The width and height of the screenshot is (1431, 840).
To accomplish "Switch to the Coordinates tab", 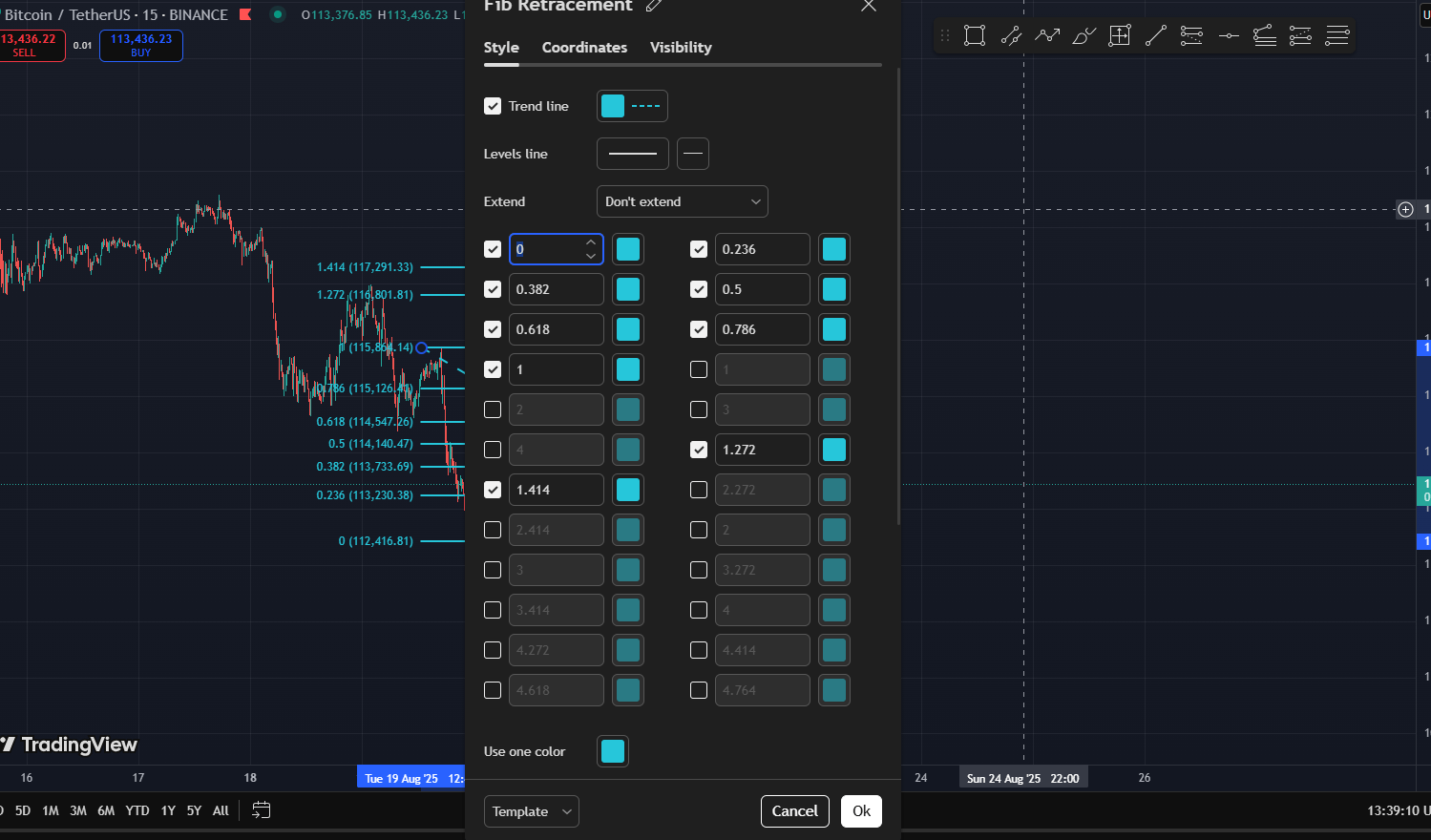I will pos(584,48).
